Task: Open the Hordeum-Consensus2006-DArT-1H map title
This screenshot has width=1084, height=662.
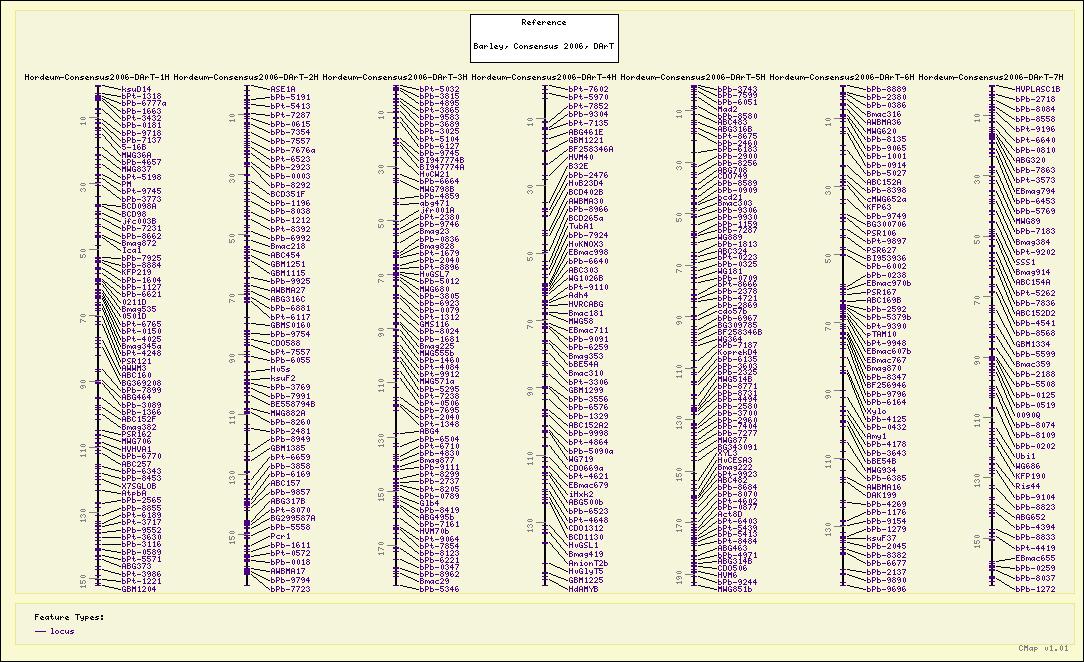Action: pos(97,77)
